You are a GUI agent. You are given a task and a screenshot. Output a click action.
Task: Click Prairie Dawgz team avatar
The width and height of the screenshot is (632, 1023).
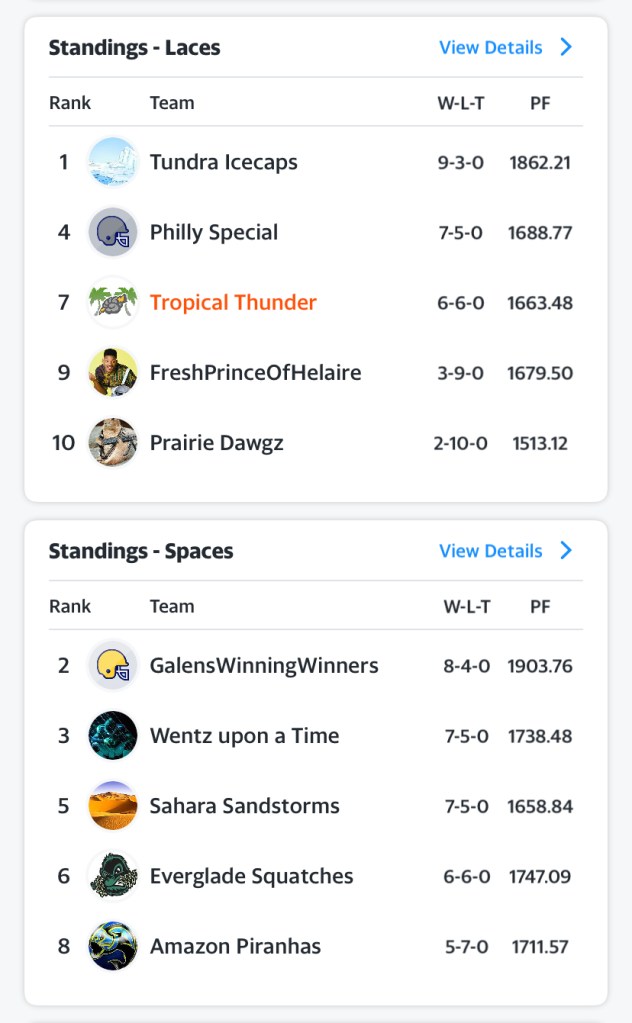(x=112, y=442)
